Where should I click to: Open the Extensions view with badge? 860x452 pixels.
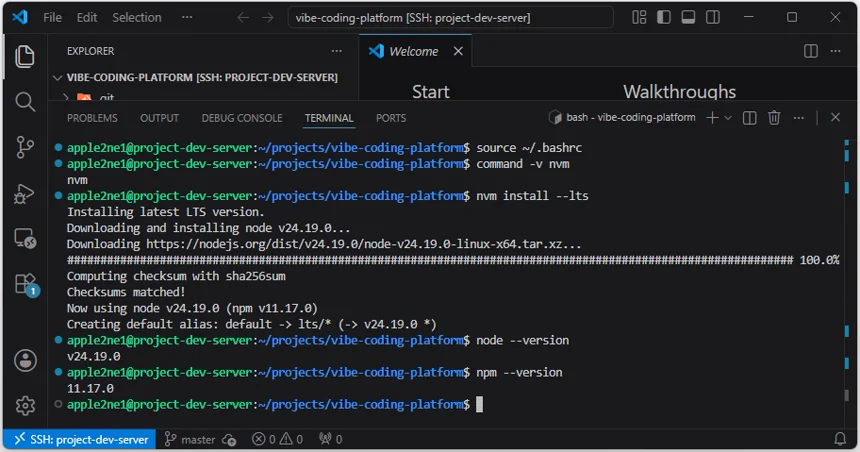(26, 285)
